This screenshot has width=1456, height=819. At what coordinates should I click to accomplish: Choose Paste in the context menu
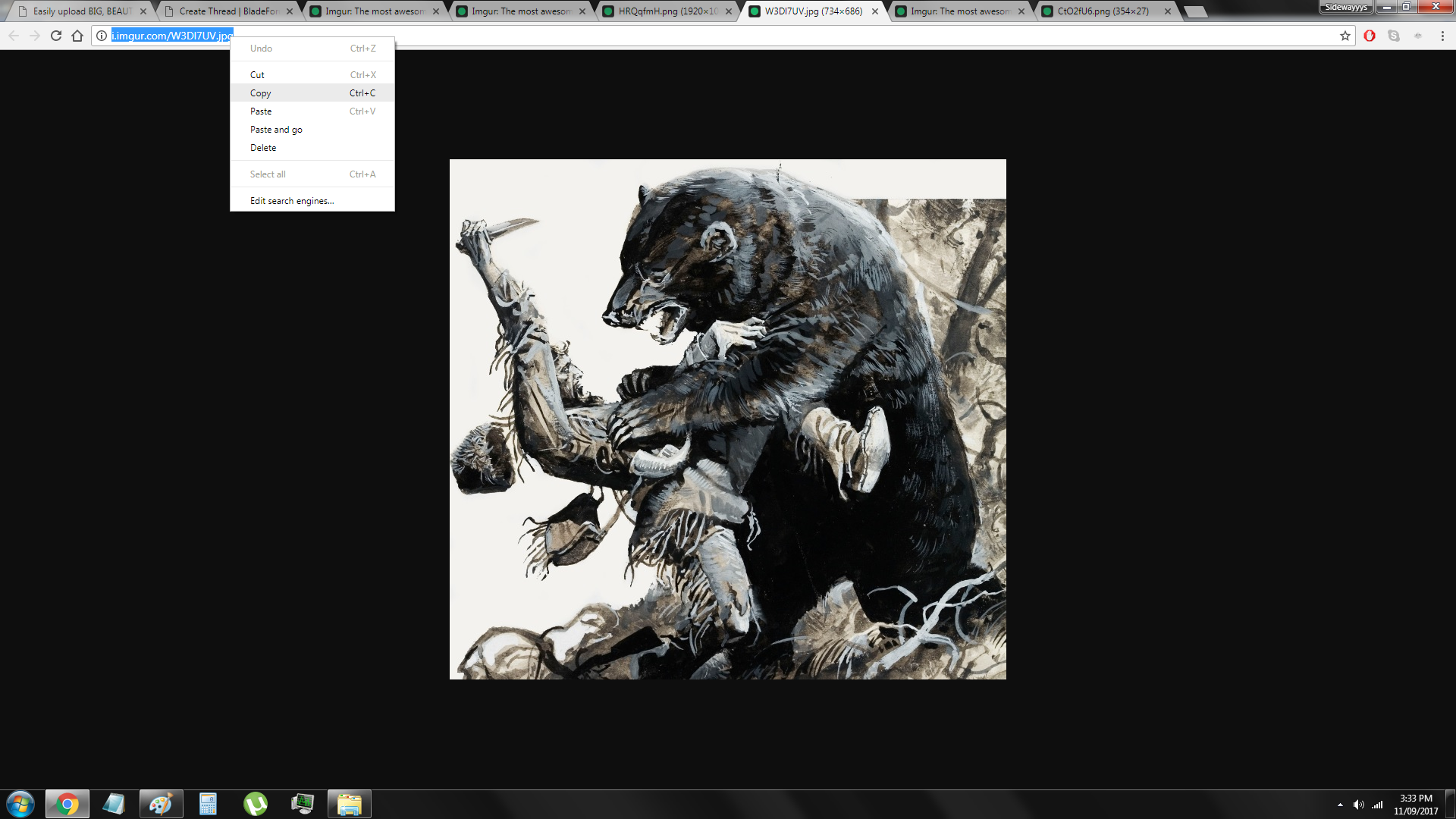click(312, 111)
